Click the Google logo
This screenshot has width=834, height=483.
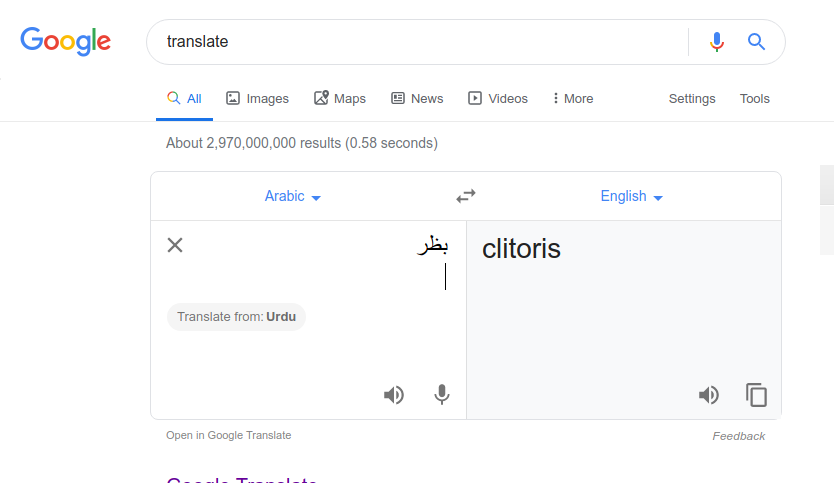pyautogui.click(x=66, y=41)
